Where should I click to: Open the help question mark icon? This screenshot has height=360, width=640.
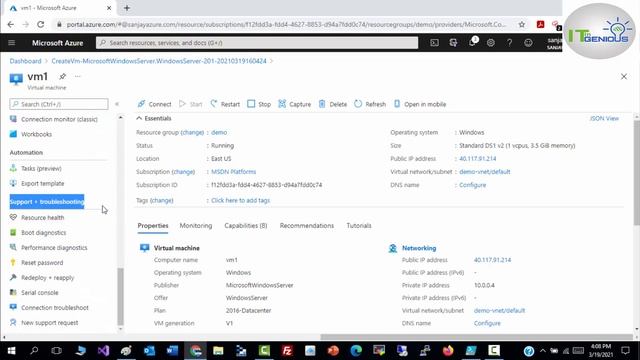[x=509, y=43]
